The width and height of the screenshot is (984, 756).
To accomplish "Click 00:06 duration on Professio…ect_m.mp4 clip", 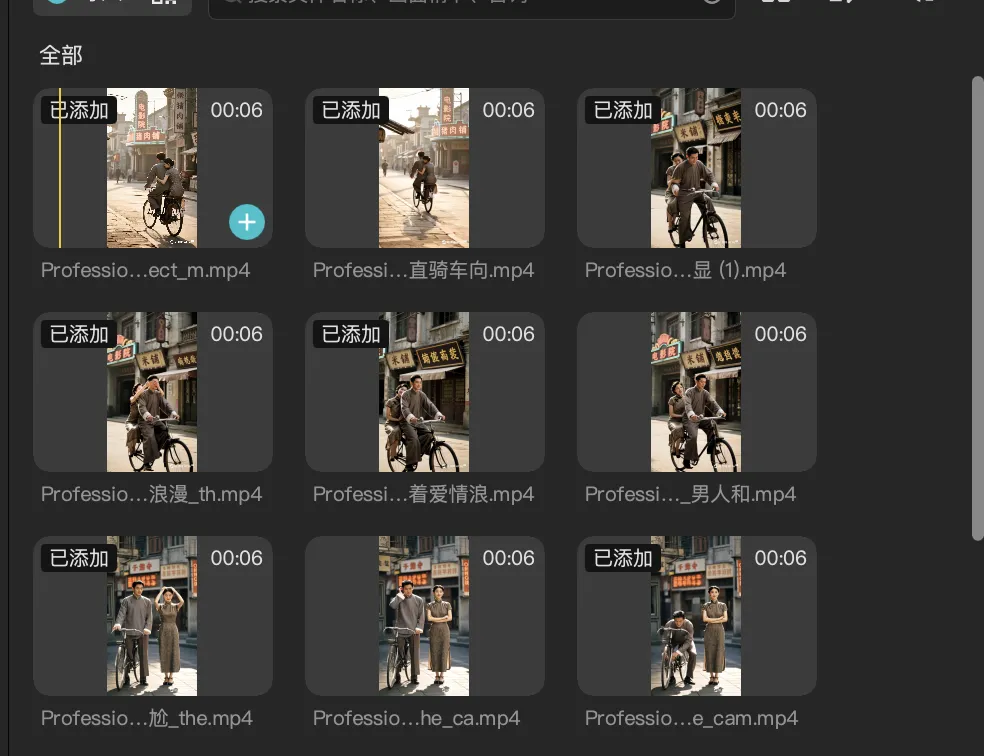I will coord(237,110).
